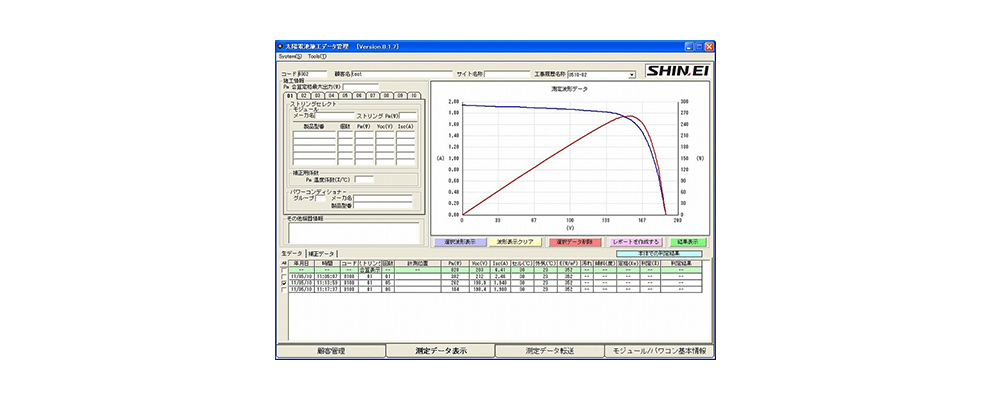Click the その他機器情報 text area
This screenshot has height=400, width=991.
(x=355, y=232)
